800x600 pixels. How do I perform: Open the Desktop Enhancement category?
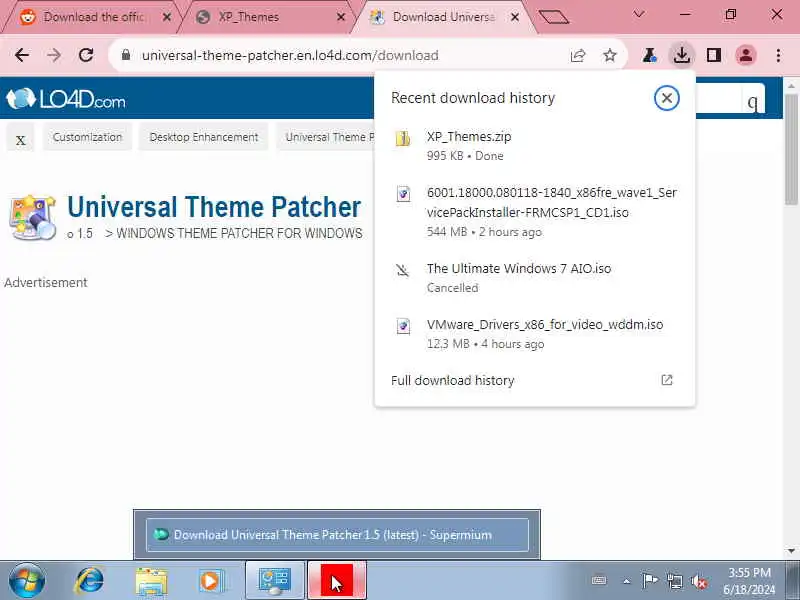coord(204,137)
